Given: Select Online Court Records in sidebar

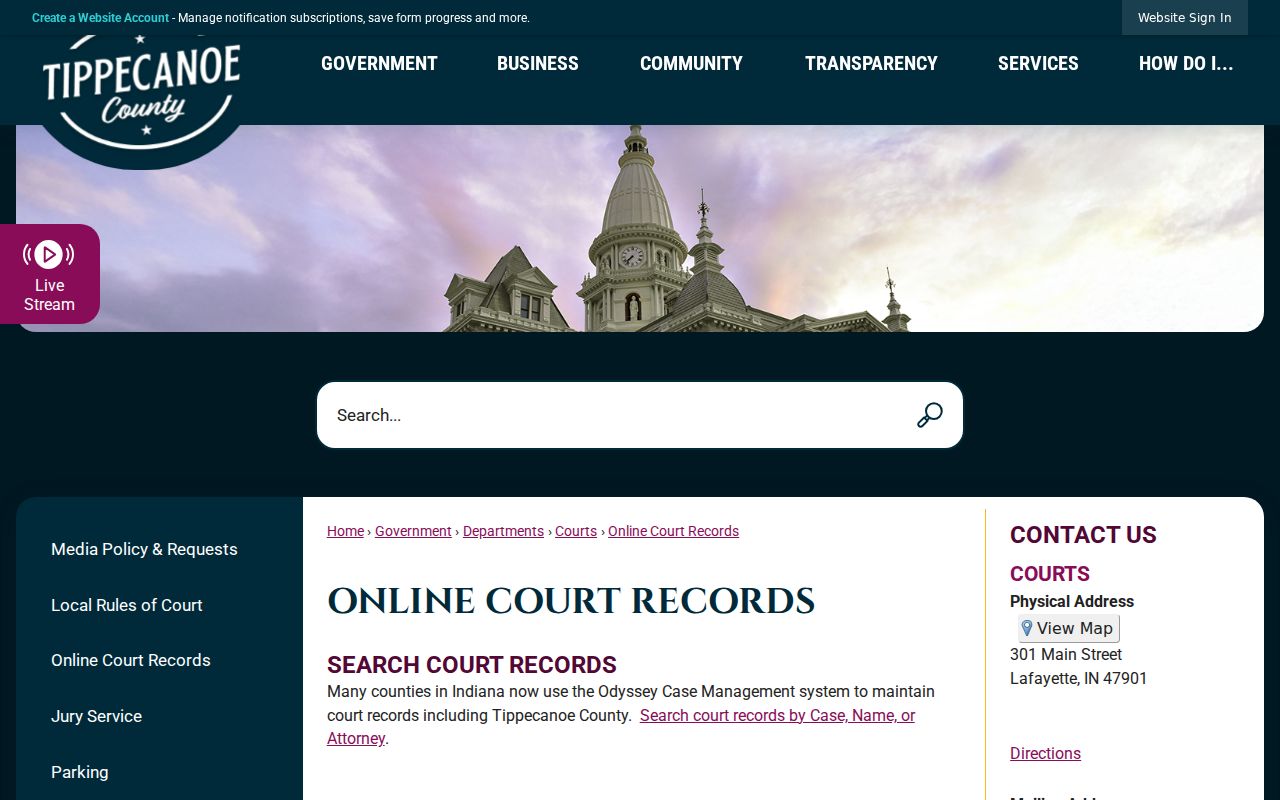Looking at the screenshot, I should coord(131,660).
